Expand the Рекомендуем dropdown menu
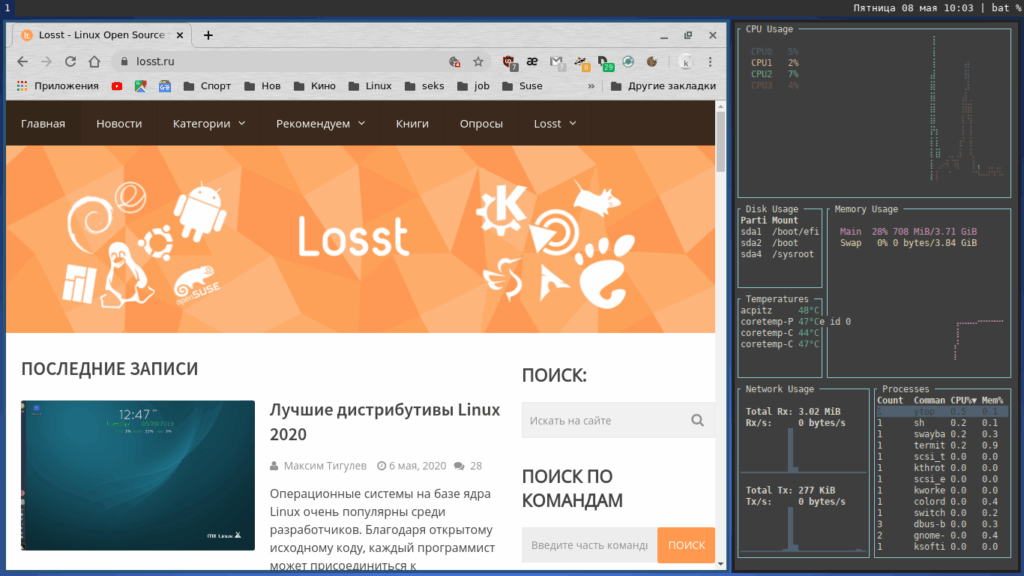This screenshot has height=576, width=1024. 321,123
